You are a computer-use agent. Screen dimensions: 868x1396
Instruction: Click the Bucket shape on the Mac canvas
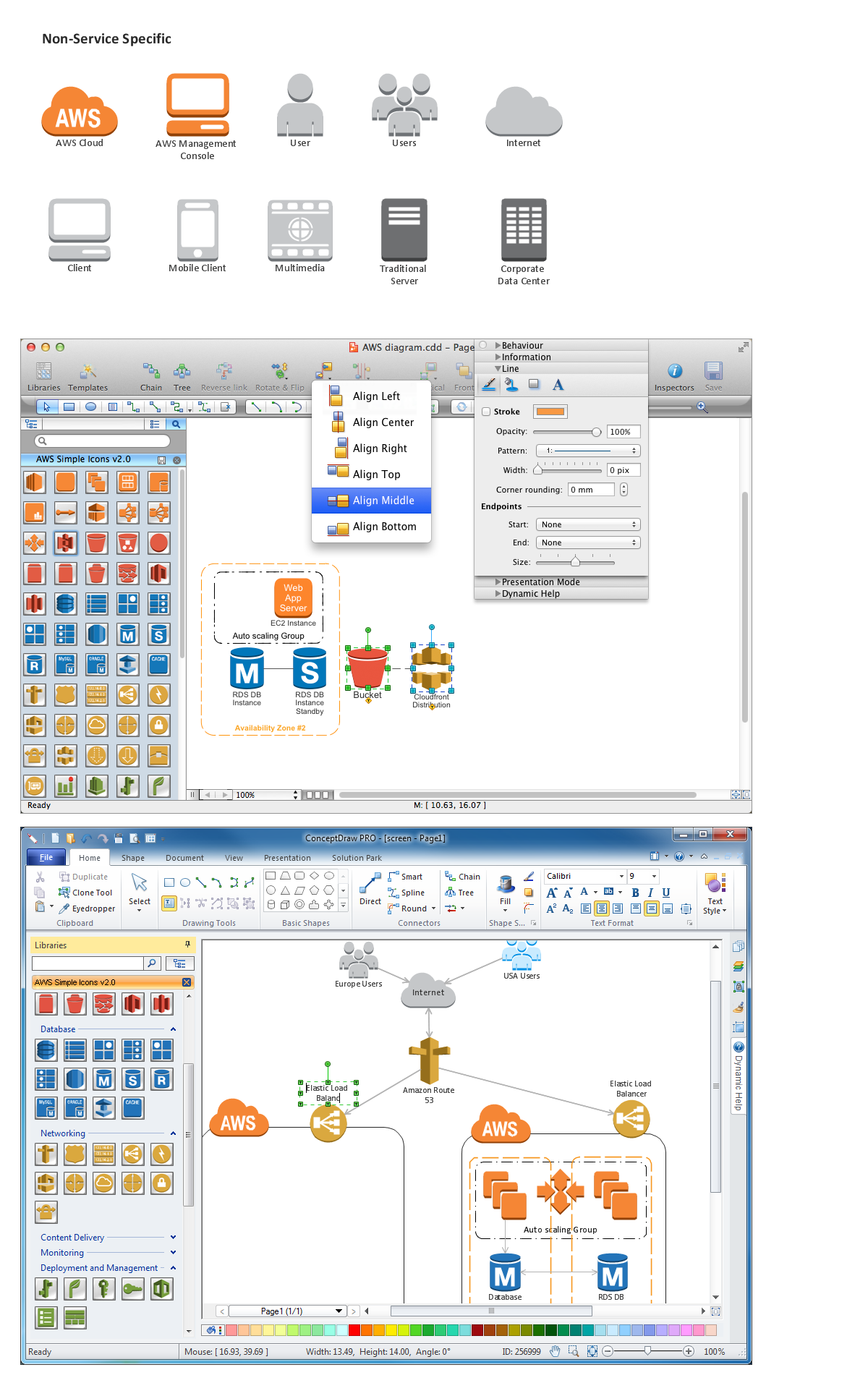(x=367, y=668)
